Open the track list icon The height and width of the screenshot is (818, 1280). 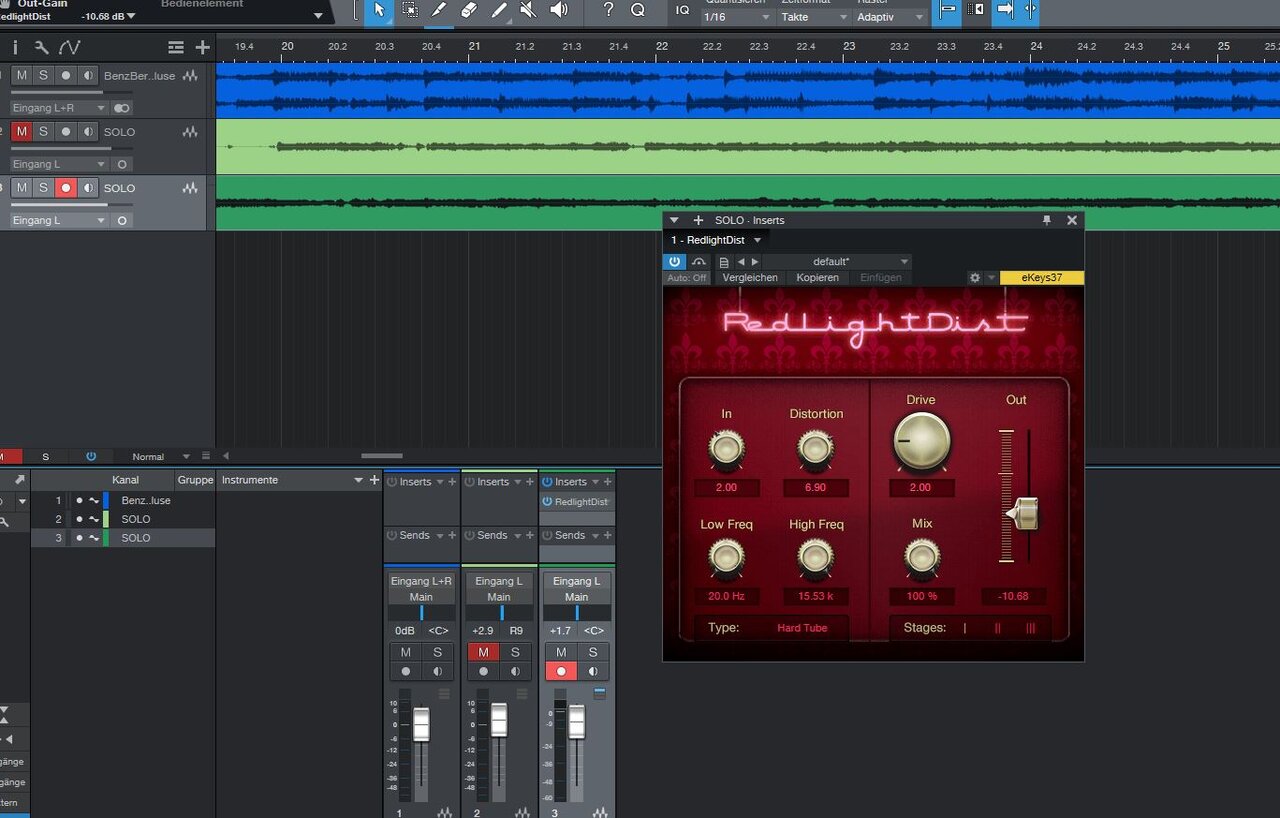pos(176,47)
